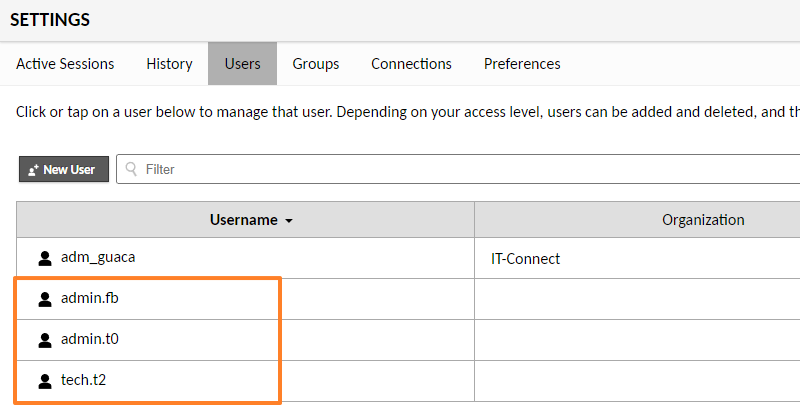Switch to the Active Sessions tab
This screenshot has width=800, height=406.
[x=65, y=64]
